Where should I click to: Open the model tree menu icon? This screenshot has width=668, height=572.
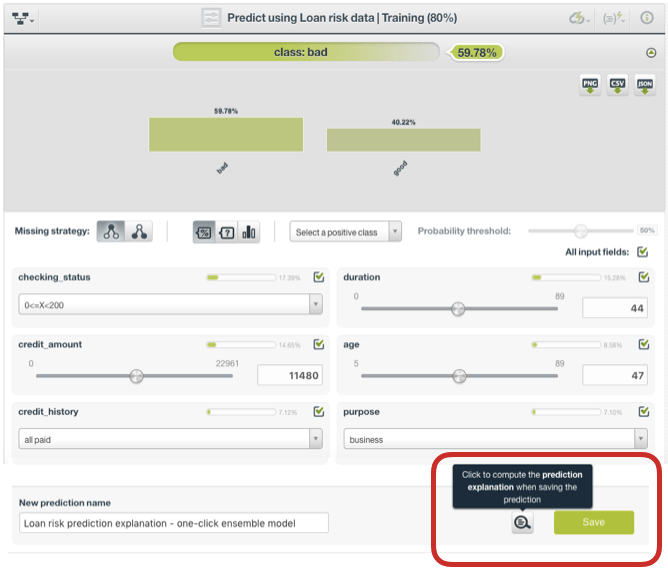(23, 18)
